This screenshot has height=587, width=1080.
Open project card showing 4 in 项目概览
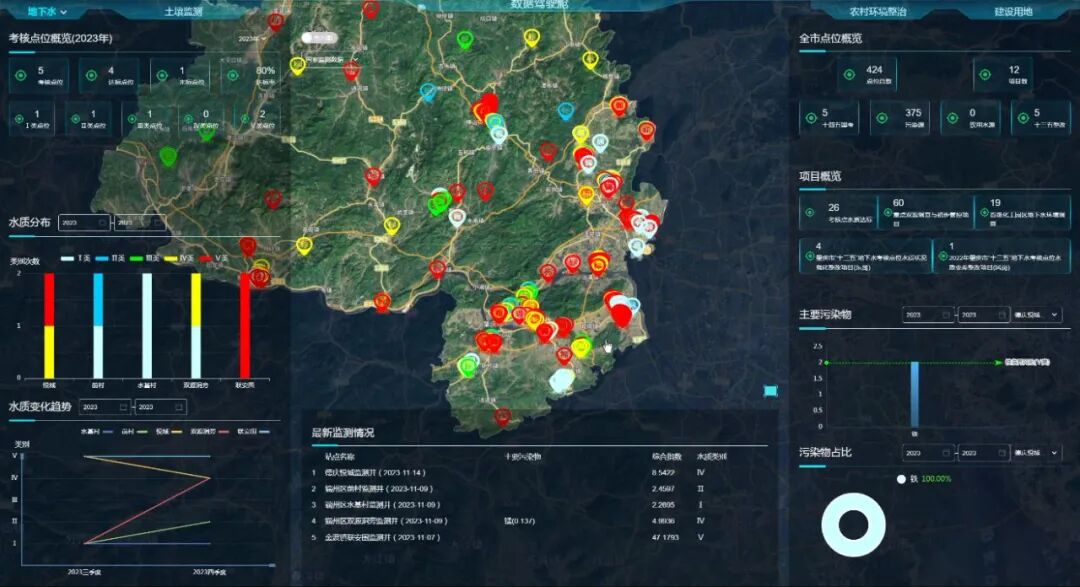[865, 256]
